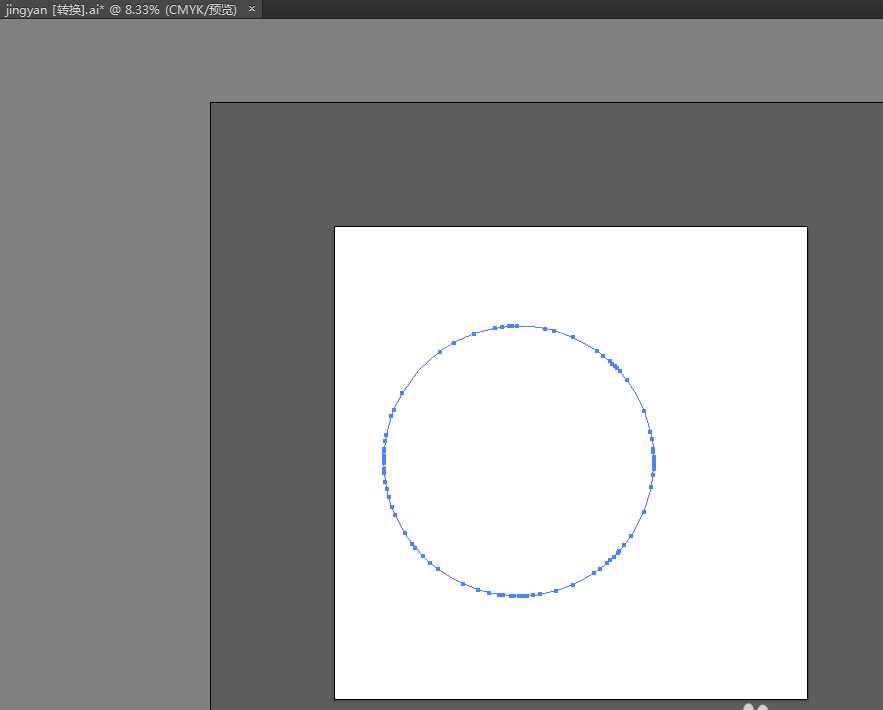Switch to the jingyan [转换].ai document tab
The image size is (883, 710).
[x=120, y=9]
